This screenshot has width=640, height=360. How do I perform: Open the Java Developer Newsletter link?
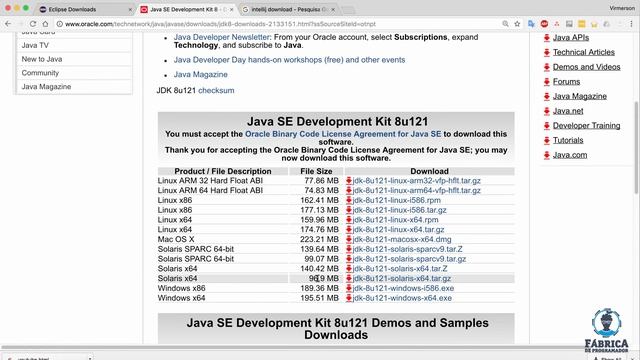tap(222, 37)
